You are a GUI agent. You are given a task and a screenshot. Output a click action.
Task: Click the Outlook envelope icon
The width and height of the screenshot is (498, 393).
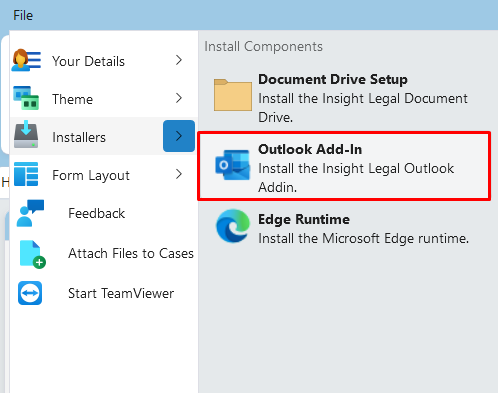(233, 165)
